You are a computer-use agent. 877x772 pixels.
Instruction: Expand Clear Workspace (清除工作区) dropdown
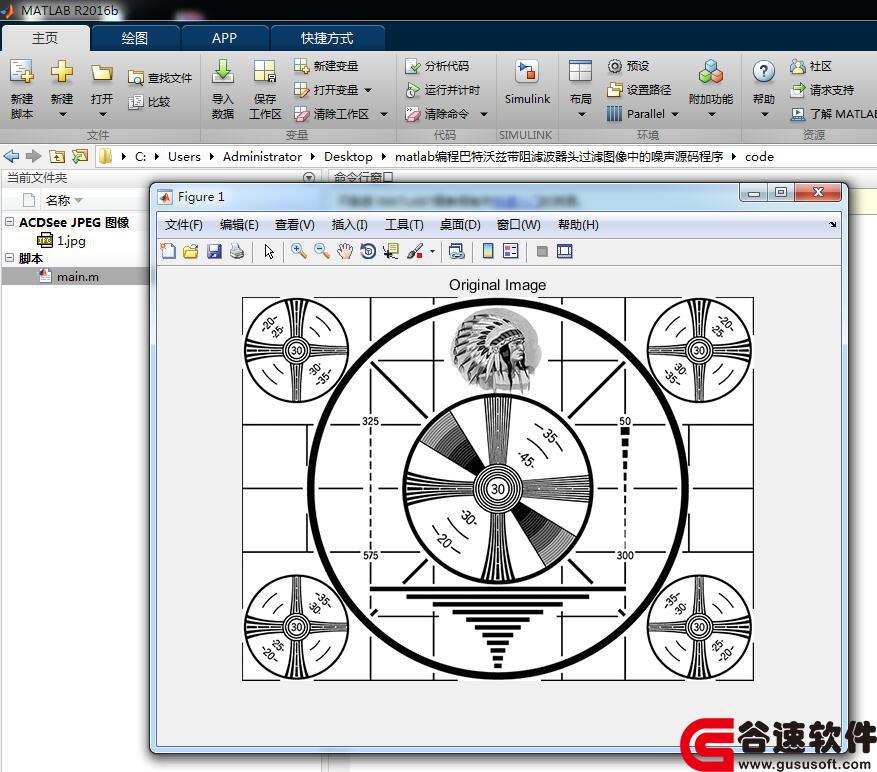pos(384,114)
